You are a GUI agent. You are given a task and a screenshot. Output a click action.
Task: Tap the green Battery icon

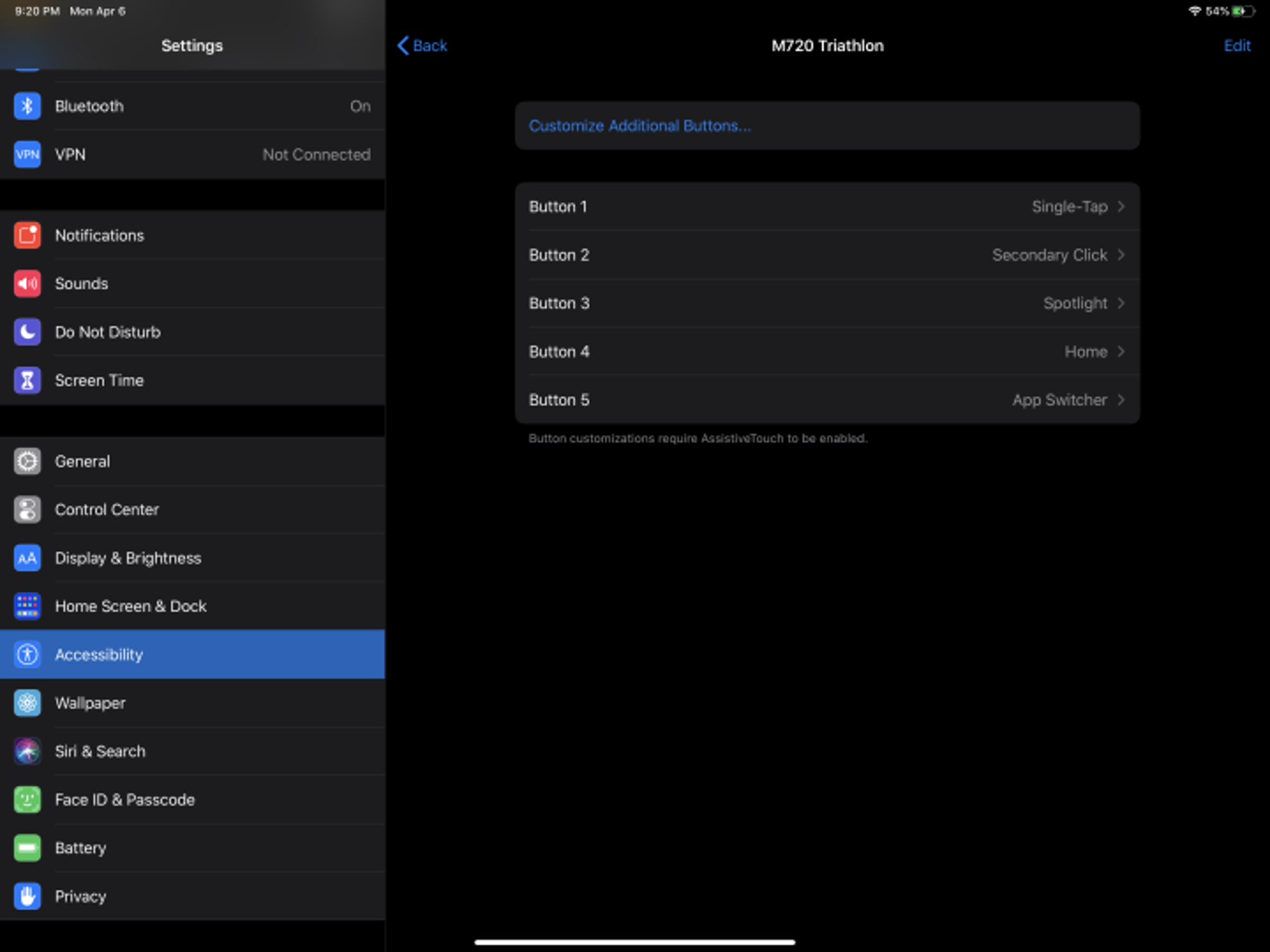(x=27, y=848)
